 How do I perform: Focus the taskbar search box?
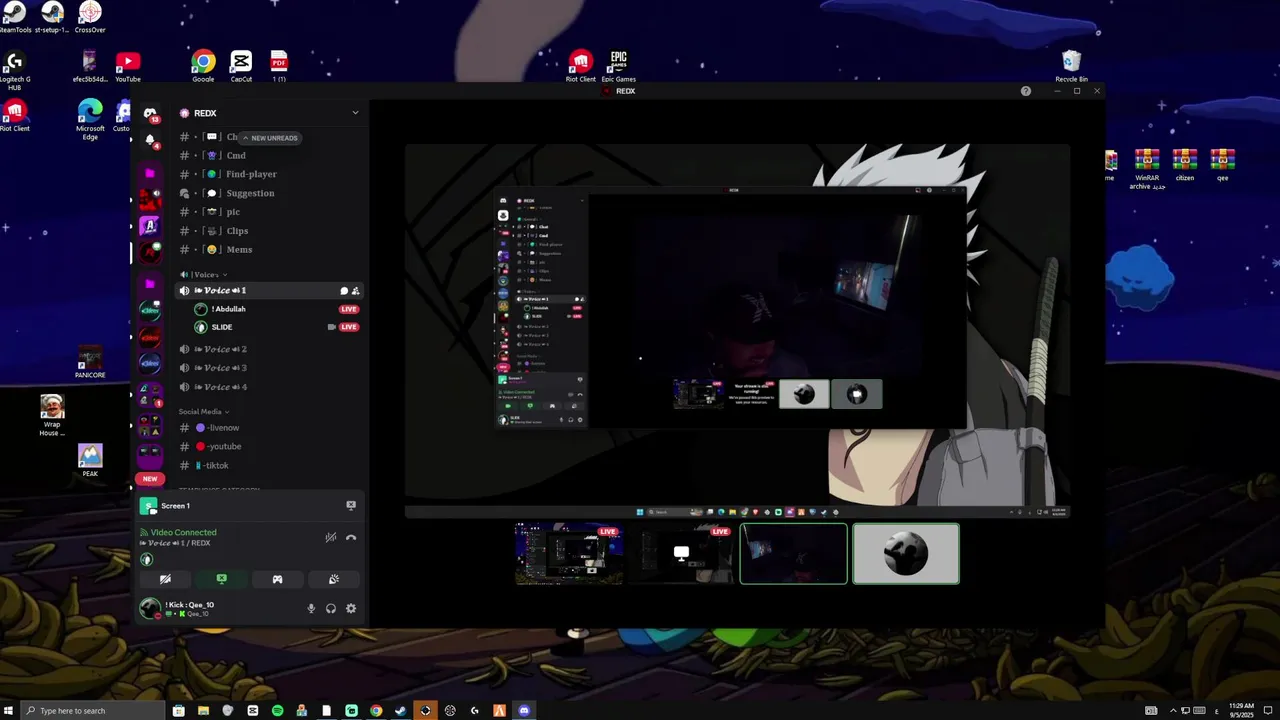(92, 711)
